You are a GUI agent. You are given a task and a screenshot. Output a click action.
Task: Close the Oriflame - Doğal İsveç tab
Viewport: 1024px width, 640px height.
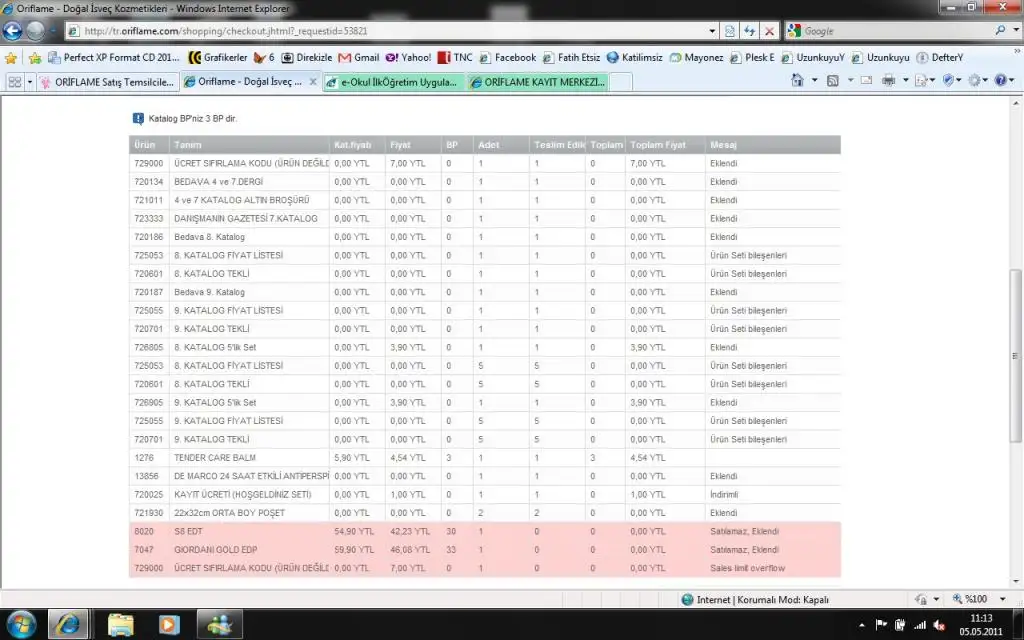pos(313,82)
